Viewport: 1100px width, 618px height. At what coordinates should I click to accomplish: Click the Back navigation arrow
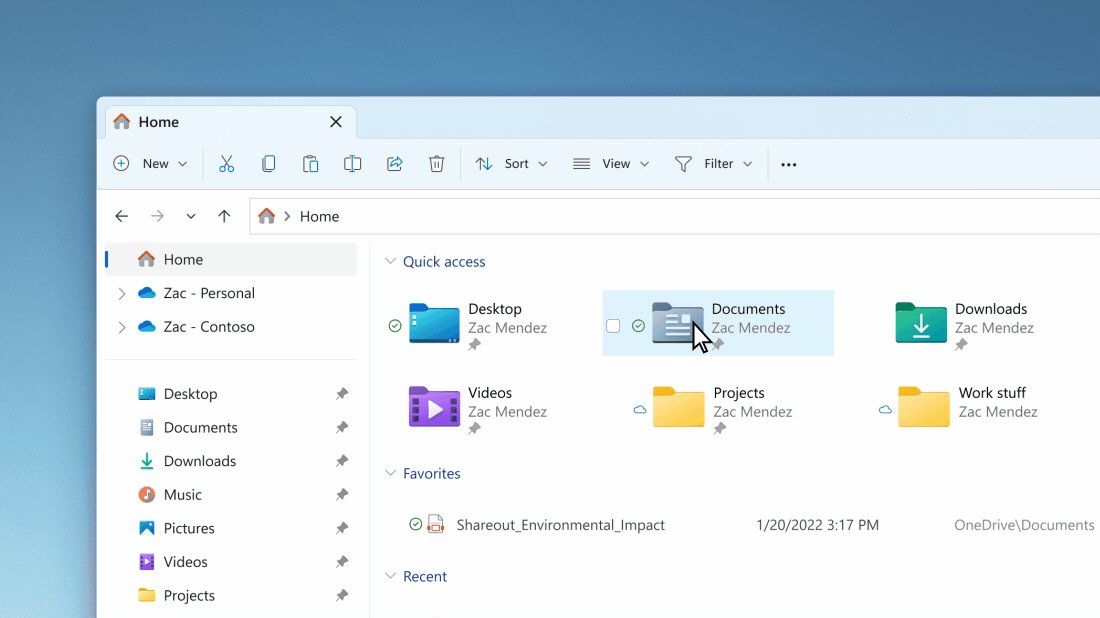(121, 215)
